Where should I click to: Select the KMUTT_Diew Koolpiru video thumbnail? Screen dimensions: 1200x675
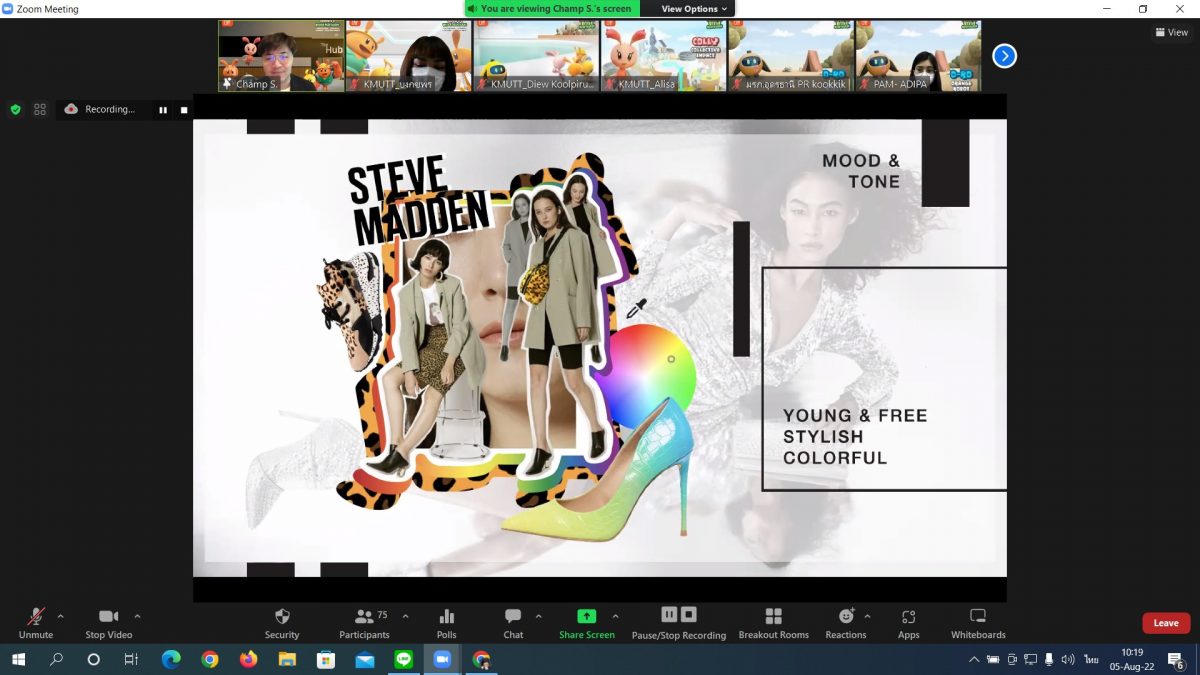click(536, 56)
